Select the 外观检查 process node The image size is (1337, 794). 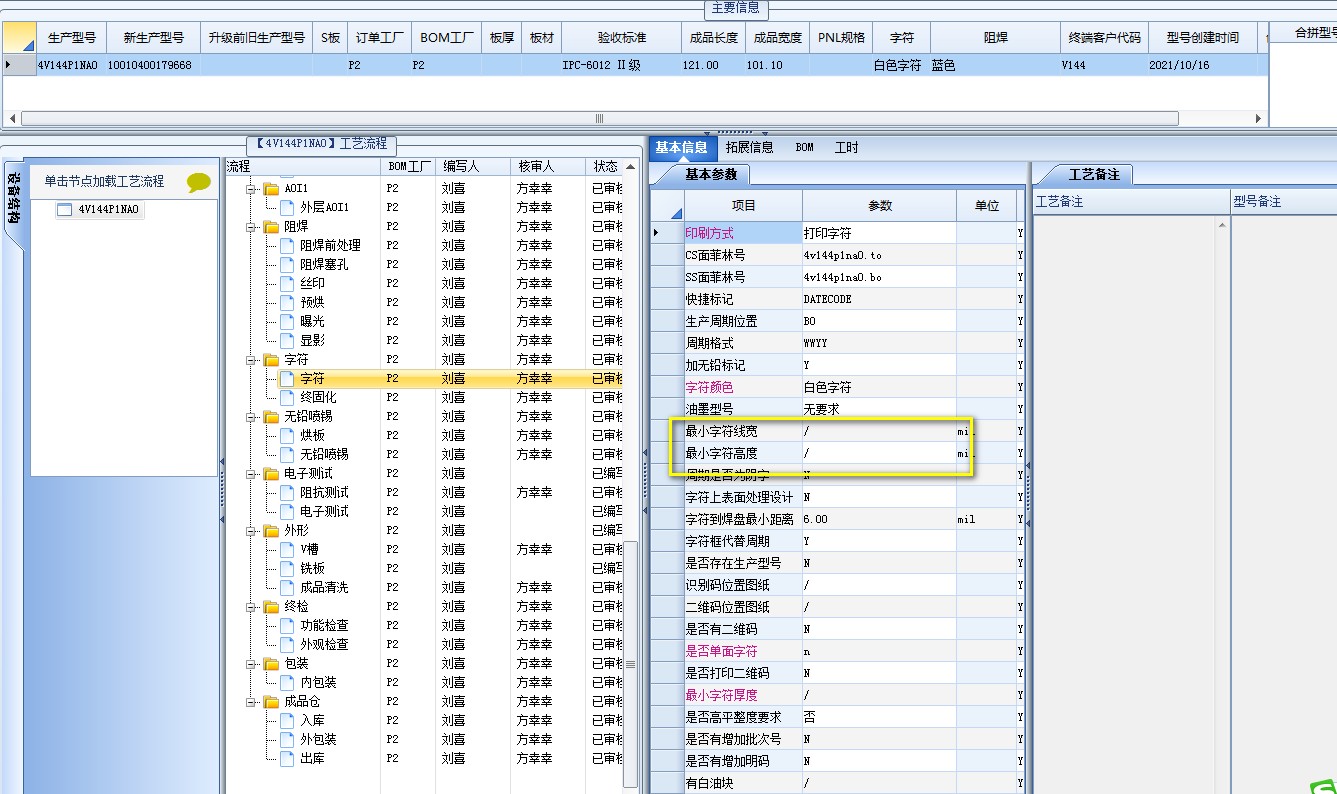324,645
